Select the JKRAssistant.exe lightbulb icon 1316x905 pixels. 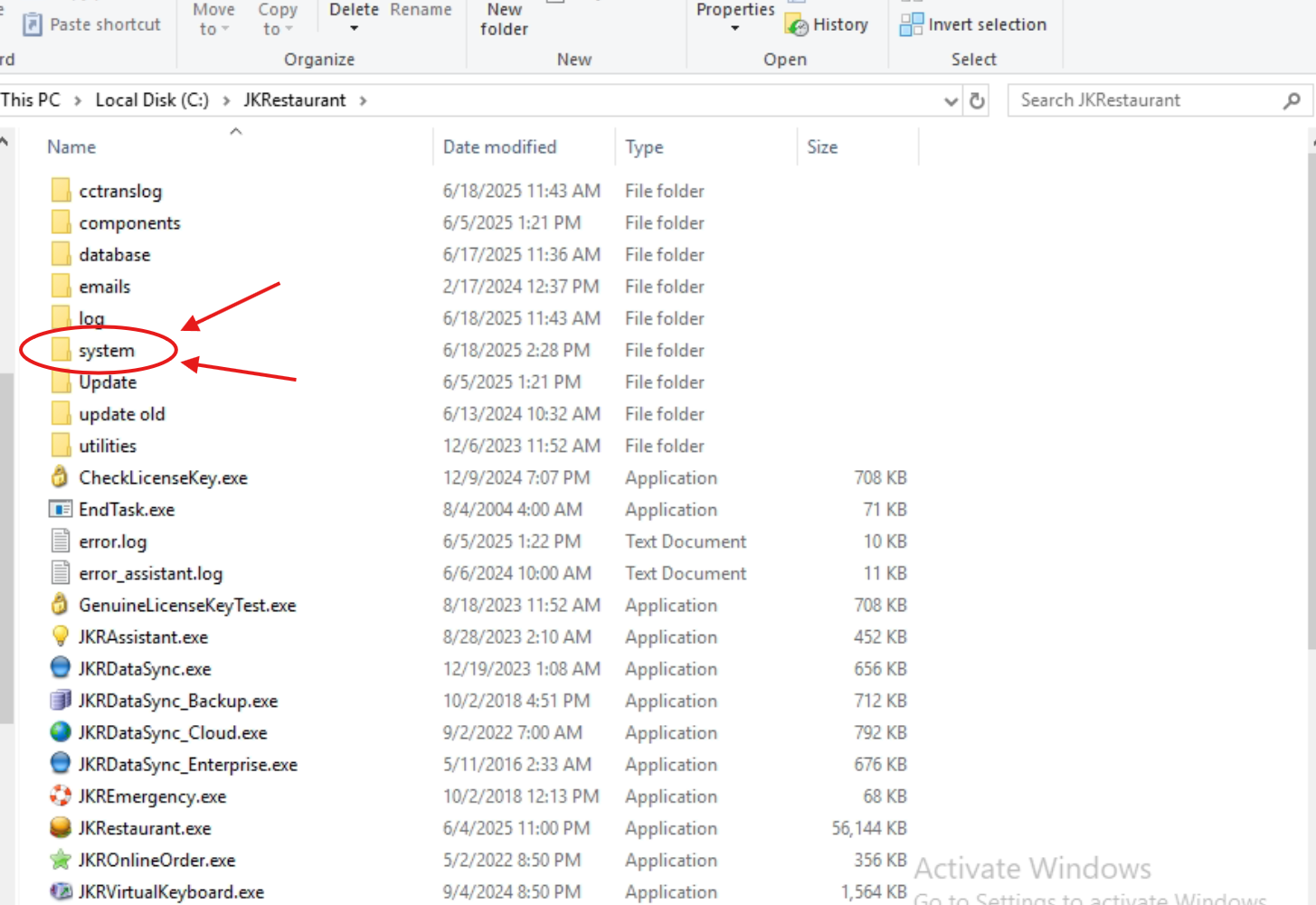tap(61, 636)
